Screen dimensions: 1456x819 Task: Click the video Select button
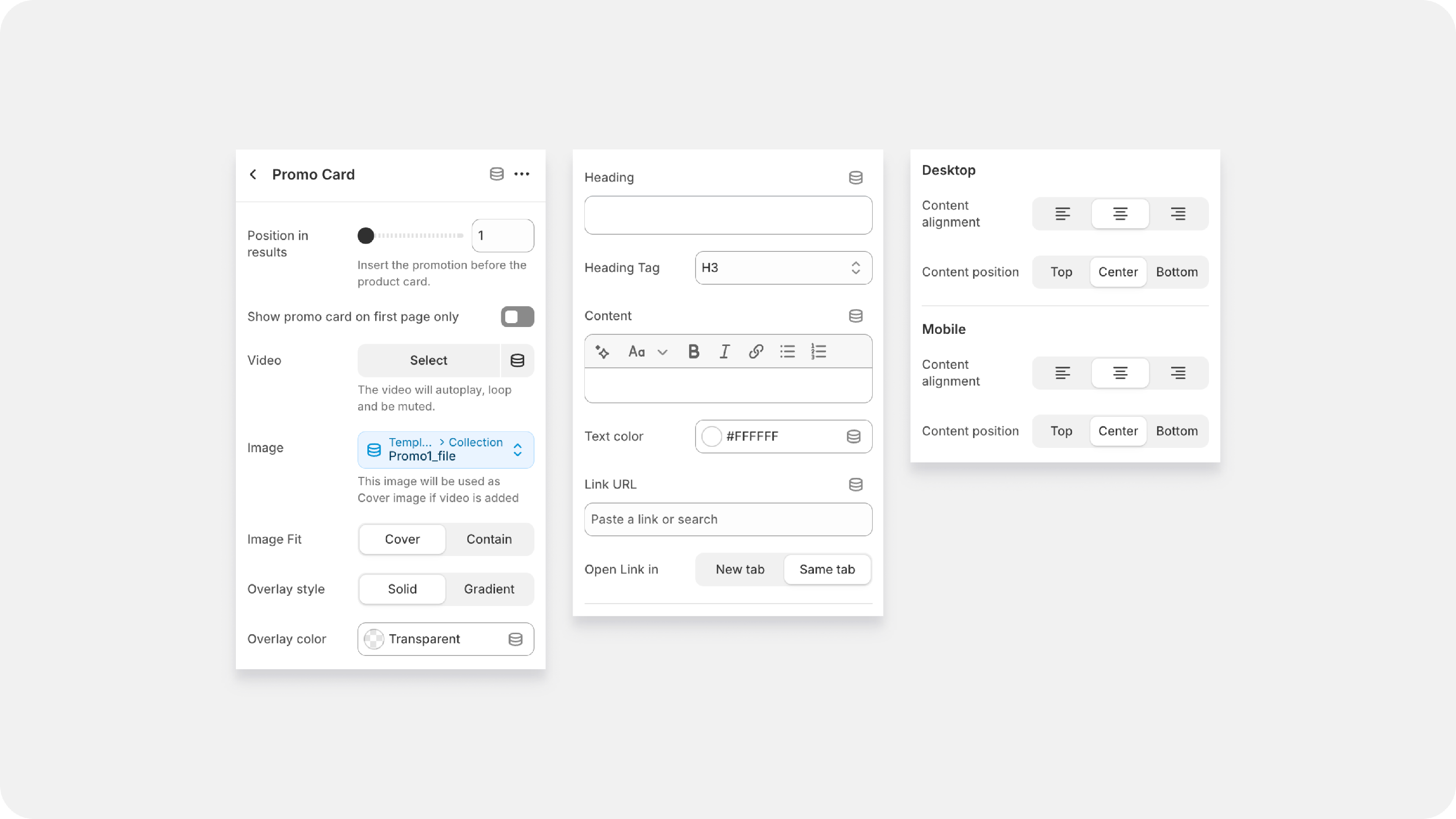[x=429, y=360]
